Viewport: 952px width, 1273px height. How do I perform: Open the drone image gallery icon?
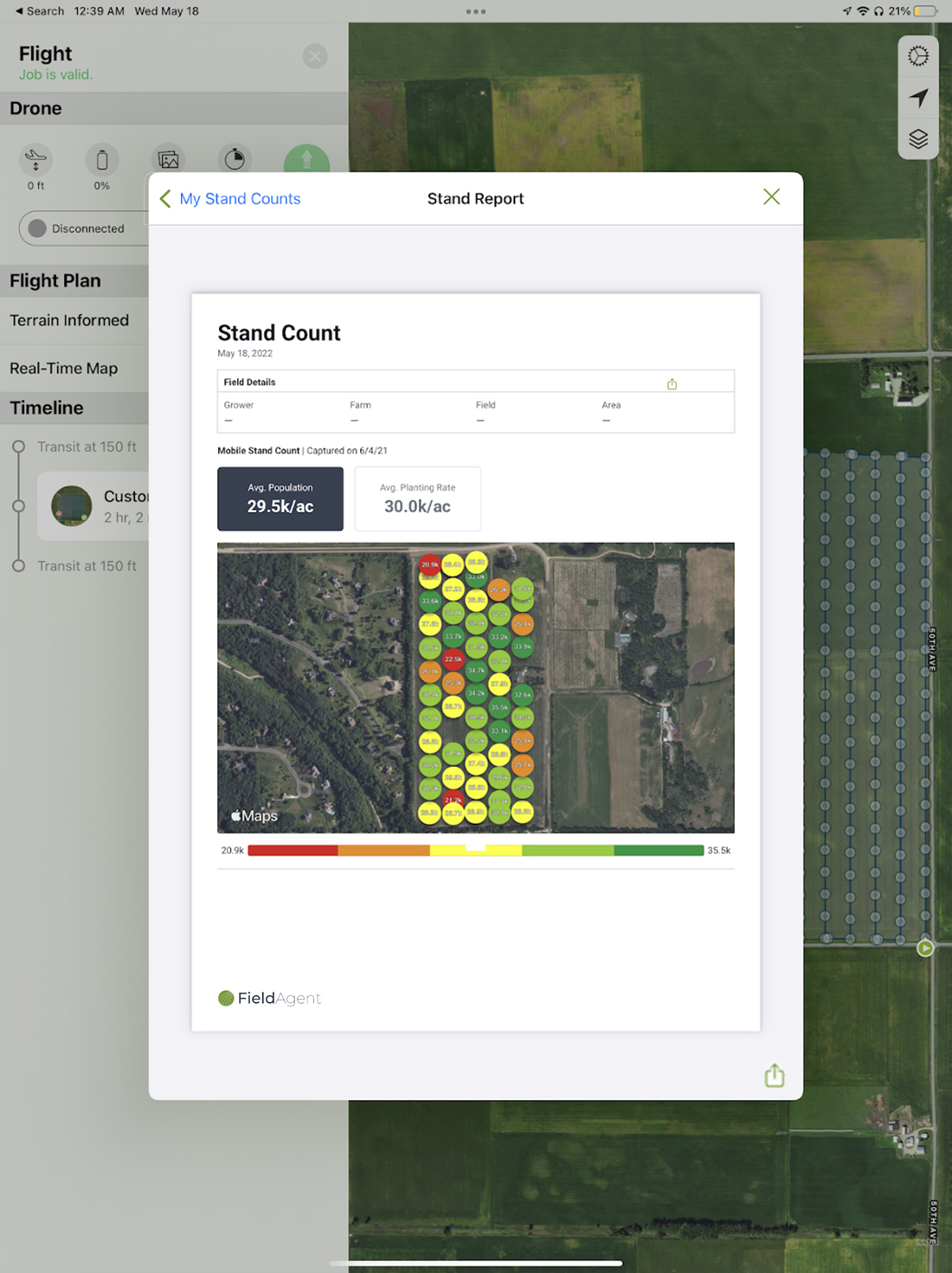click(x=169, y=160)
